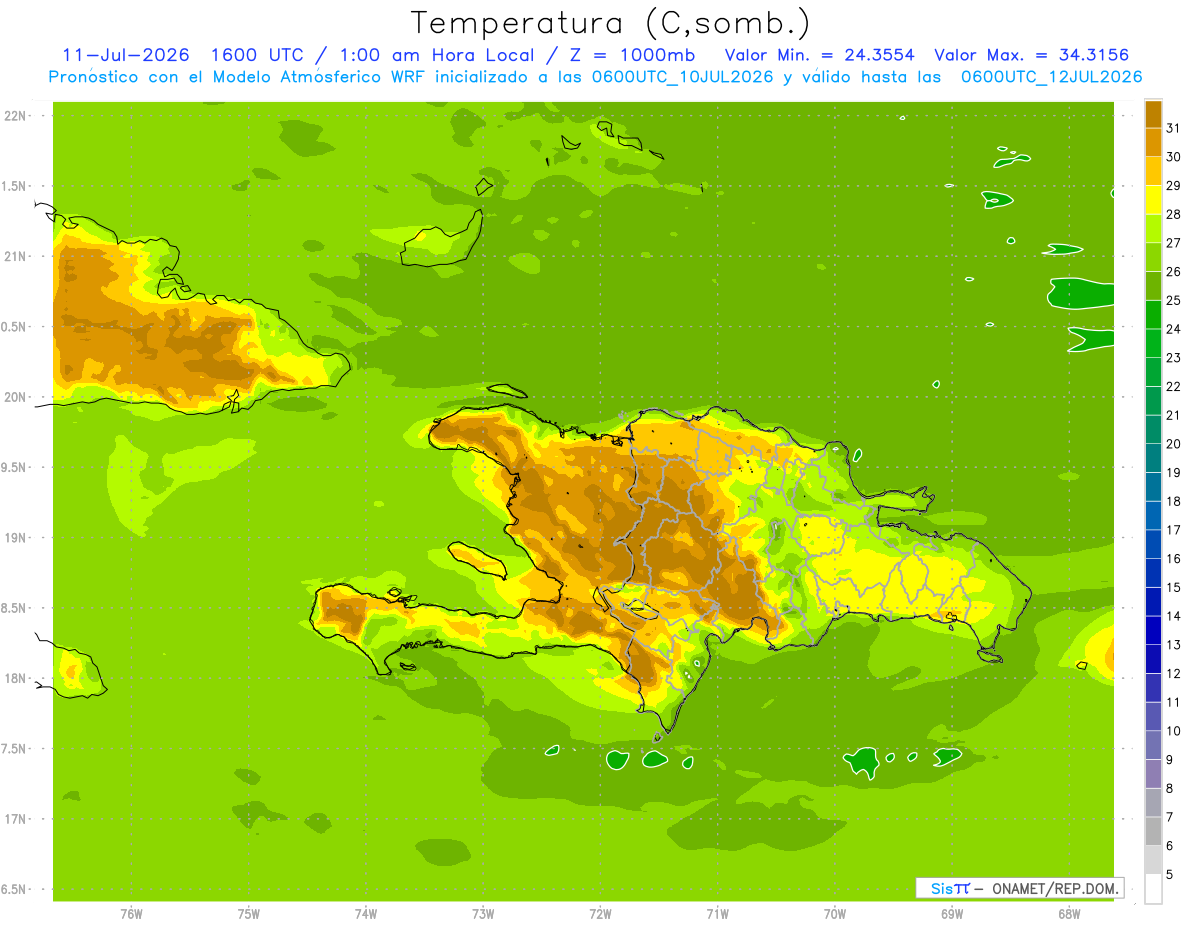Click the legend value "31"
1200x927 pixels.
(1174, 128)
